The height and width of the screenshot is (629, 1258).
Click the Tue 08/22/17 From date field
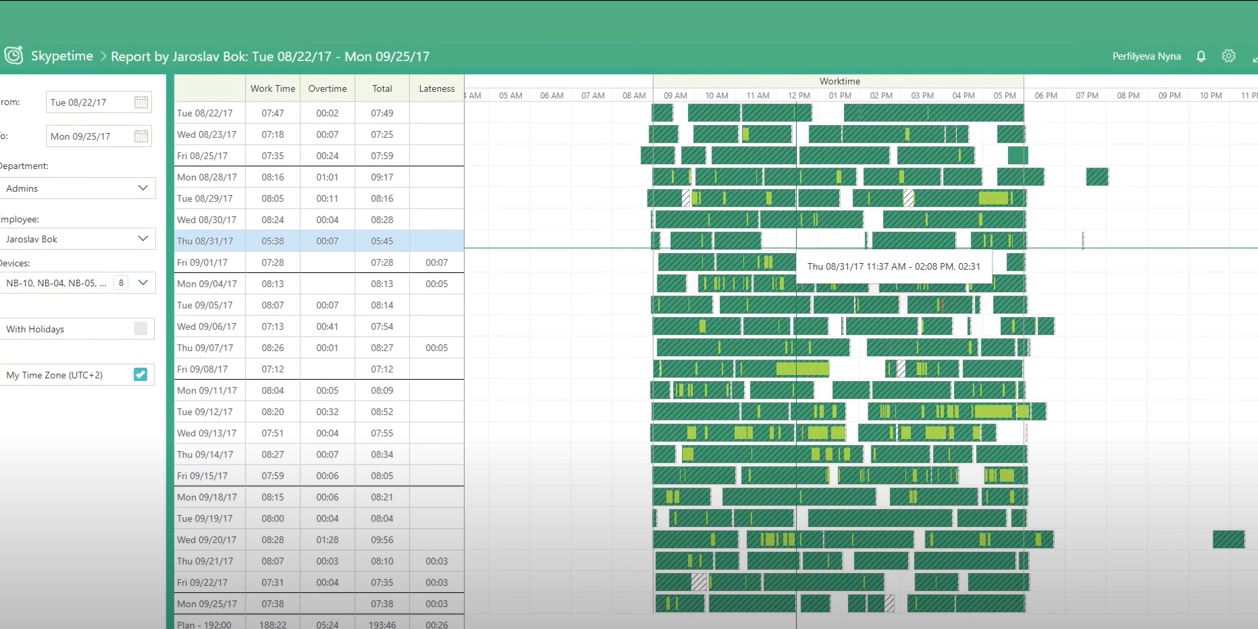[x=80, y=101]
